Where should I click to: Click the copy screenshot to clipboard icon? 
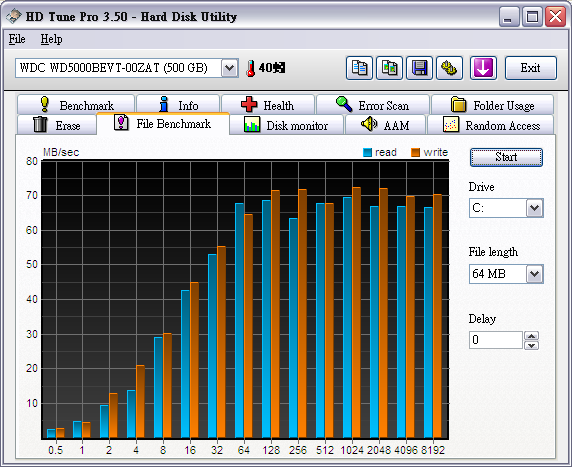[x=389, y=68]
